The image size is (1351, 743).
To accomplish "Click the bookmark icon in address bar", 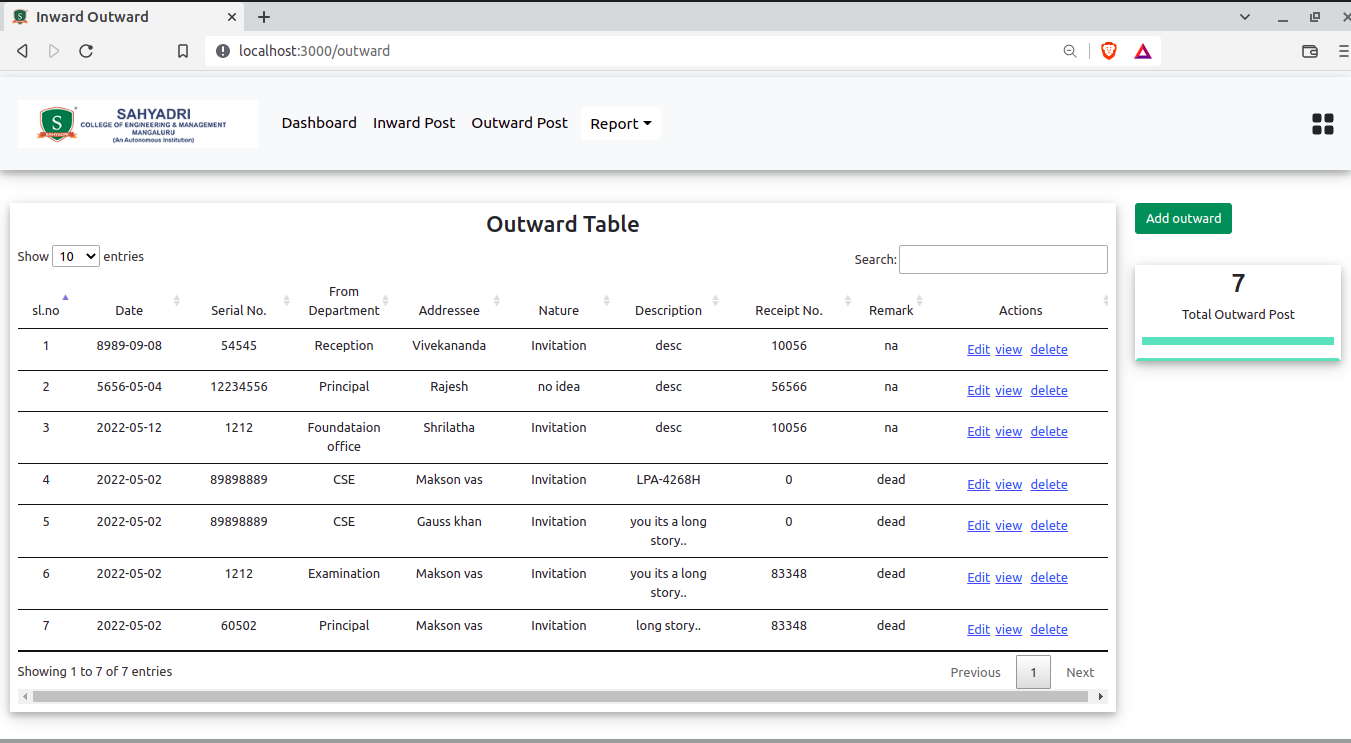I will pos(183,50).
